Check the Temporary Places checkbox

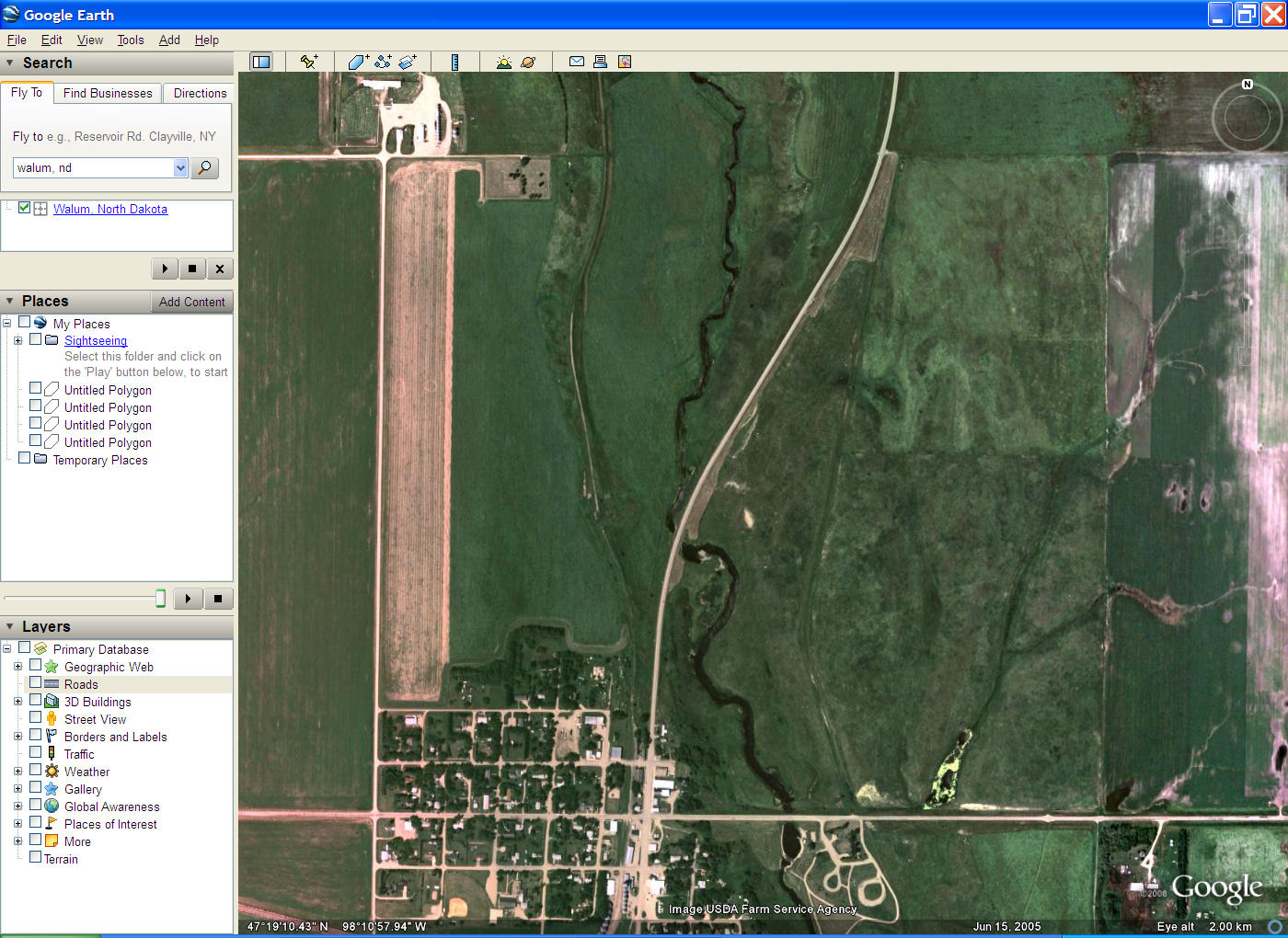click(x=25, y=458)
